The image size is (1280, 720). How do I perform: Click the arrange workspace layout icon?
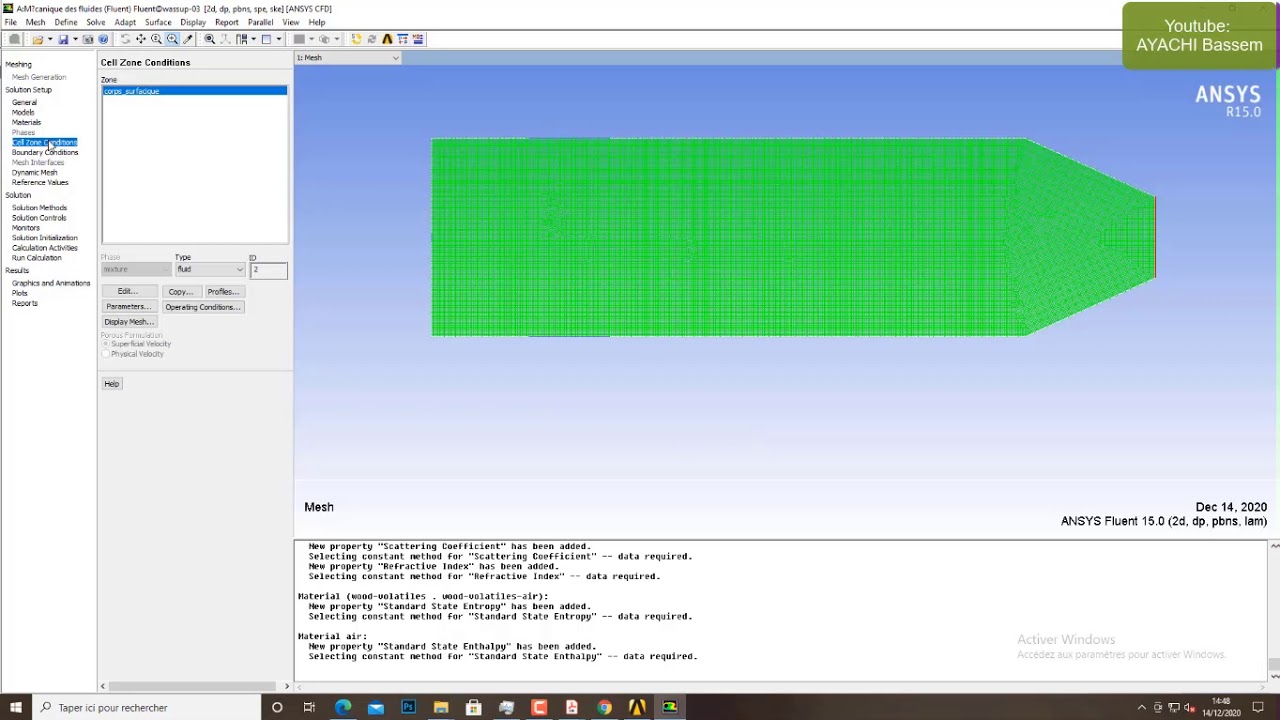(240, 39)
